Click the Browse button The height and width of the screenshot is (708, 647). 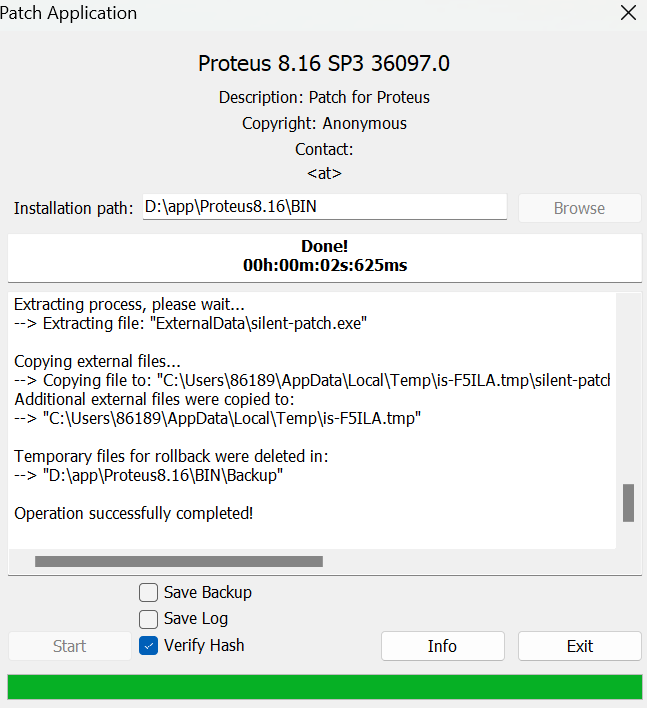(579, 208)
